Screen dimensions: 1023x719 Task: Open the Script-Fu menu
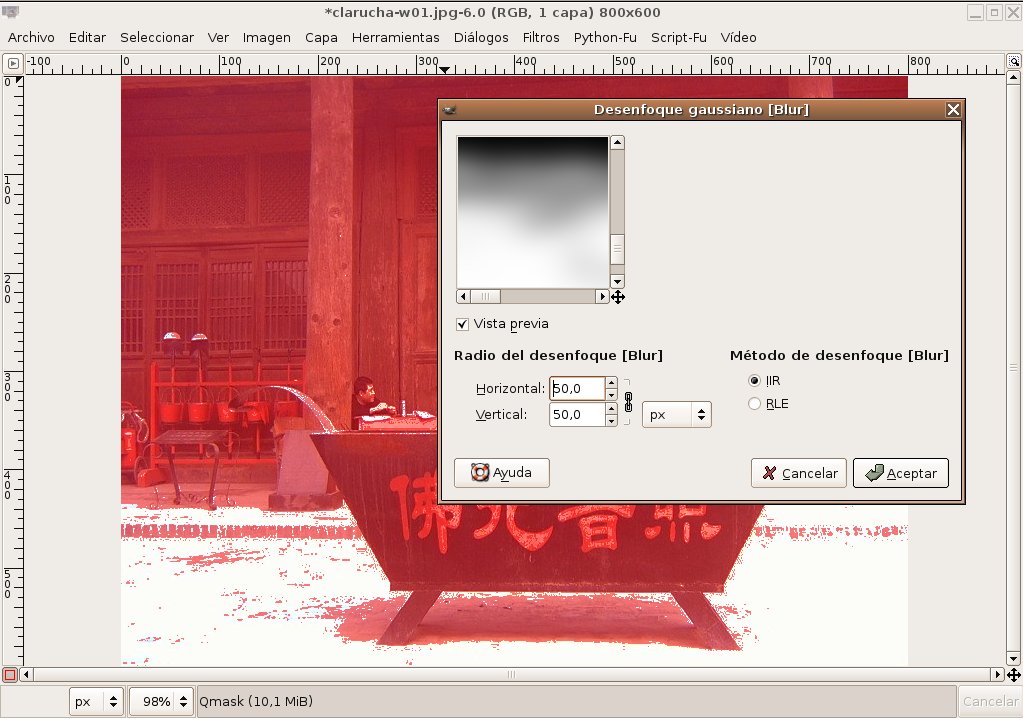[x=679, y=38]
